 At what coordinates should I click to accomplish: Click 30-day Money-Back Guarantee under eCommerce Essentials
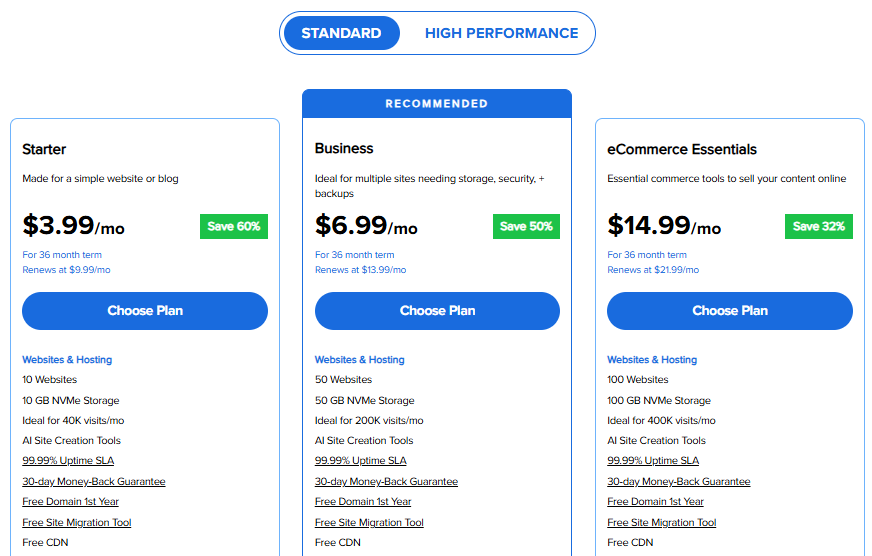[x=679, y=482]
